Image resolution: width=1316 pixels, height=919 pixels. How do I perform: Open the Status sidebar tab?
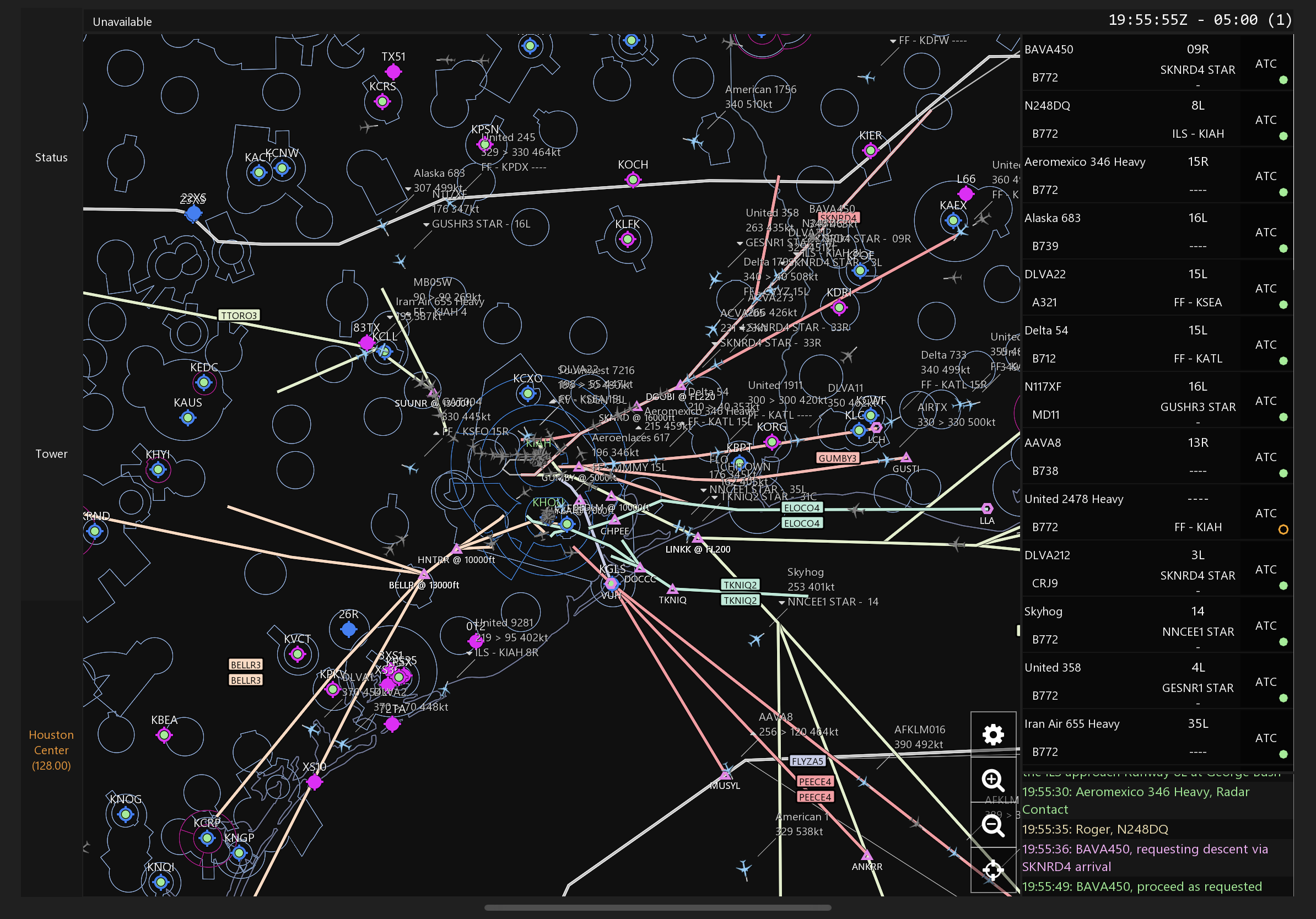51,158
